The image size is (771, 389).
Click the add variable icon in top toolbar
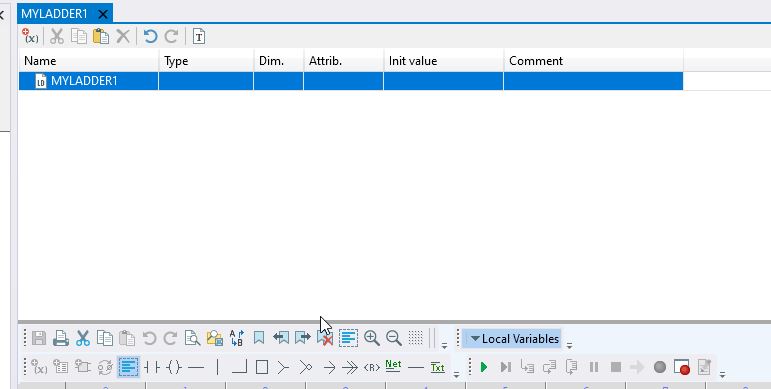pyautogui.click(x=30, y=36)
